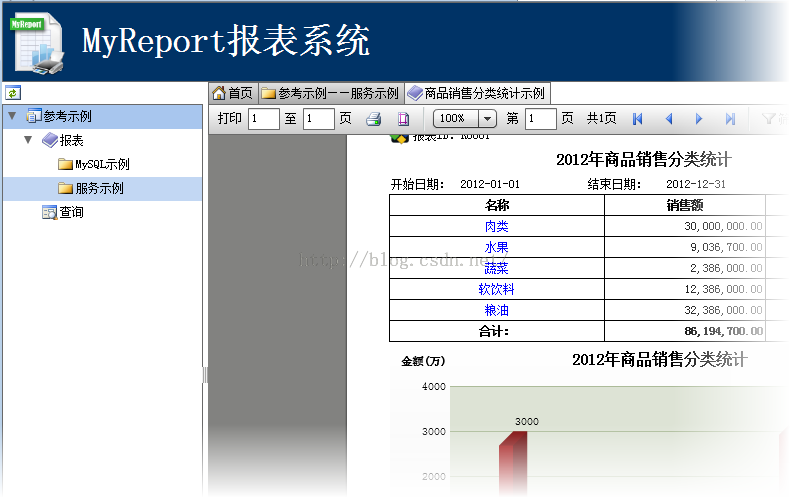Viewport: 790px width, 498px height.
Task: Click the filter funnel icon
Action: pos(769,119)
